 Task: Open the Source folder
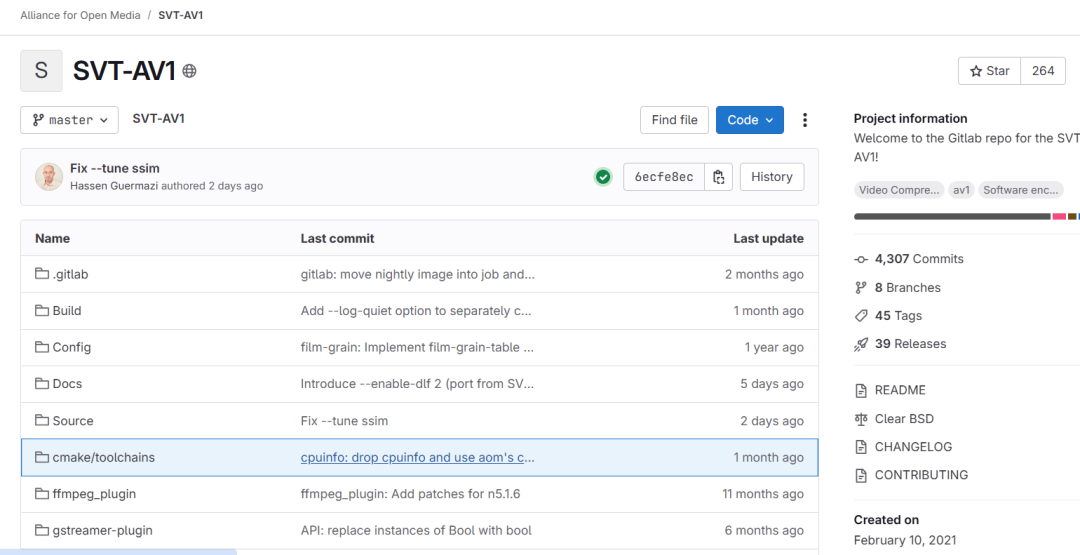point(73,421)
